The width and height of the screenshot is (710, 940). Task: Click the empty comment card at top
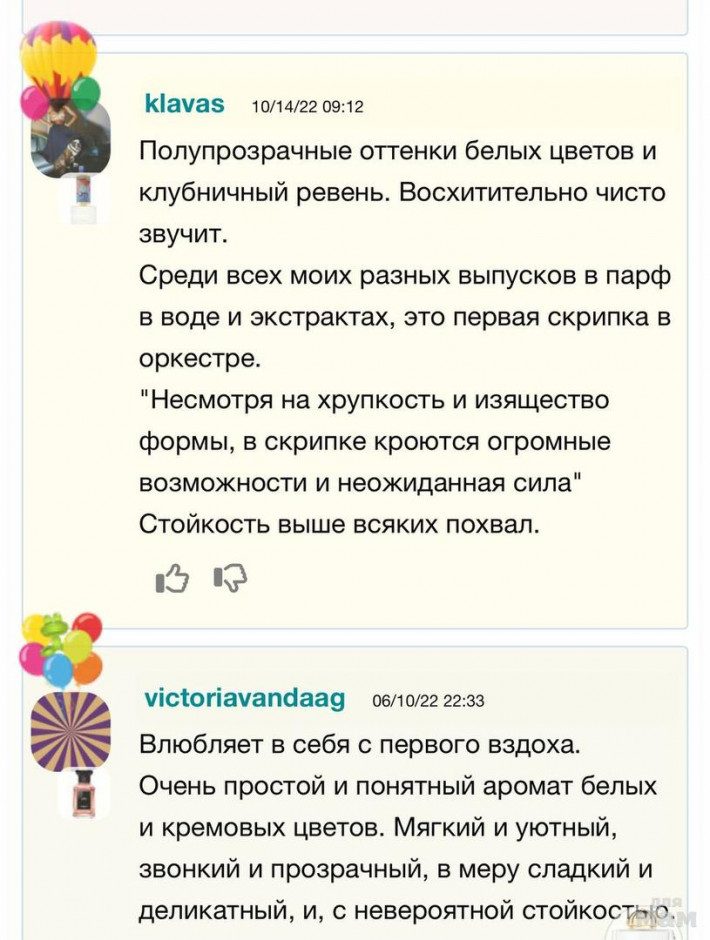coord(355,16)
